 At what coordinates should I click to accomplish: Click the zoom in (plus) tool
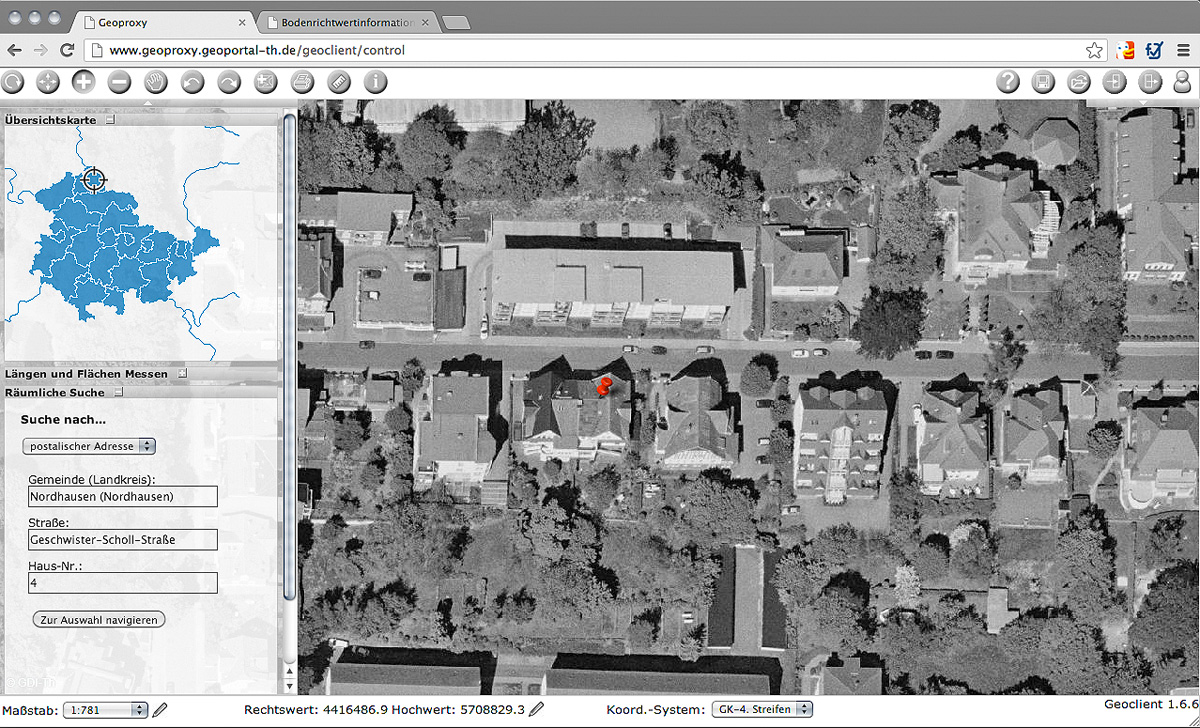point(83,82)
